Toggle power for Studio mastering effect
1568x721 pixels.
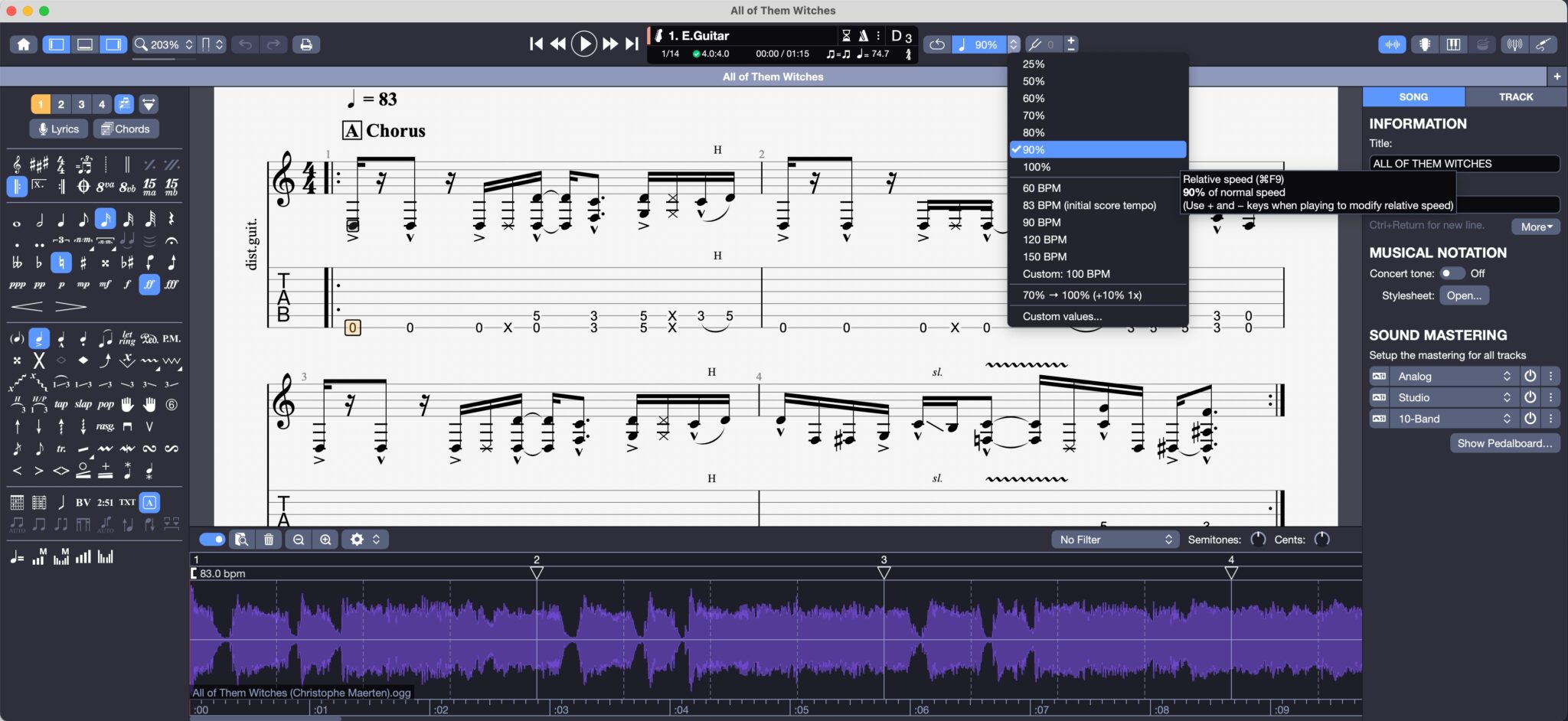[1530, 397]
